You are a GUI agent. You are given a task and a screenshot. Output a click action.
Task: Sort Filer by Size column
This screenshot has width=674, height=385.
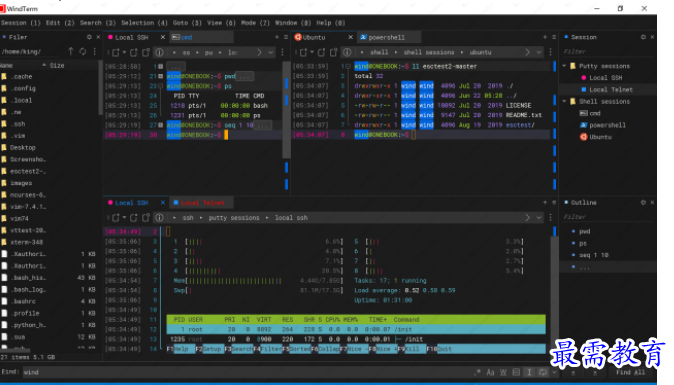[57, 65]
